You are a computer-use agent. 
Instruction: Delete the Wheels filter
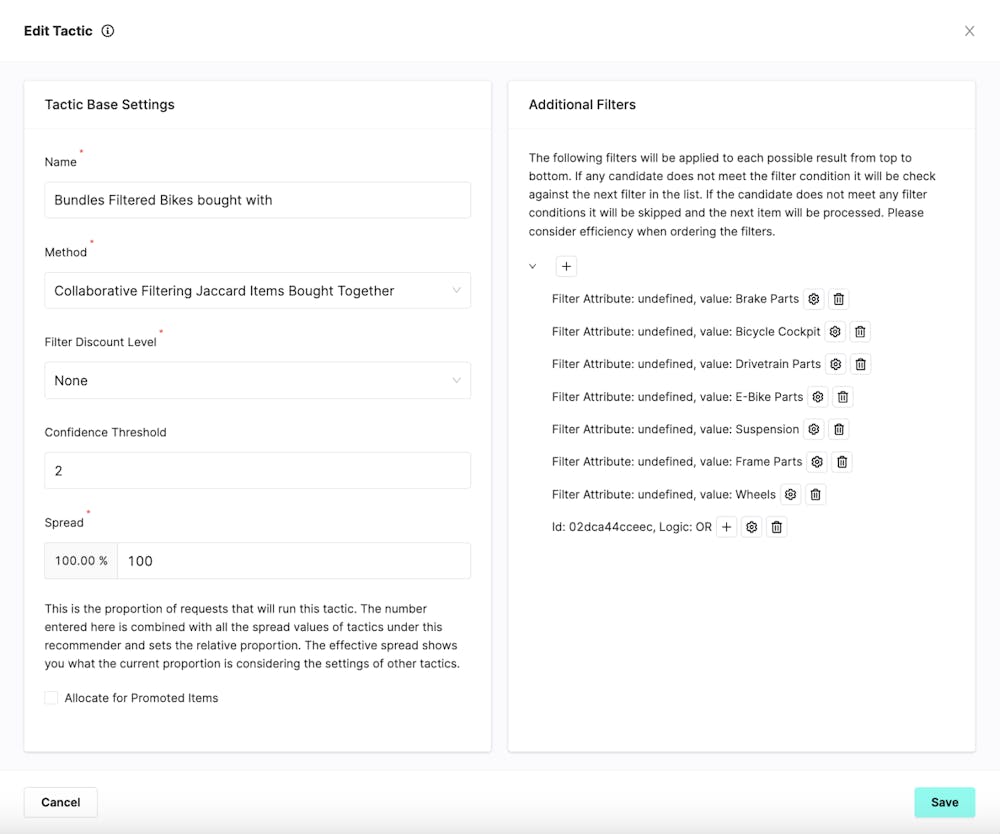point(816,494)
